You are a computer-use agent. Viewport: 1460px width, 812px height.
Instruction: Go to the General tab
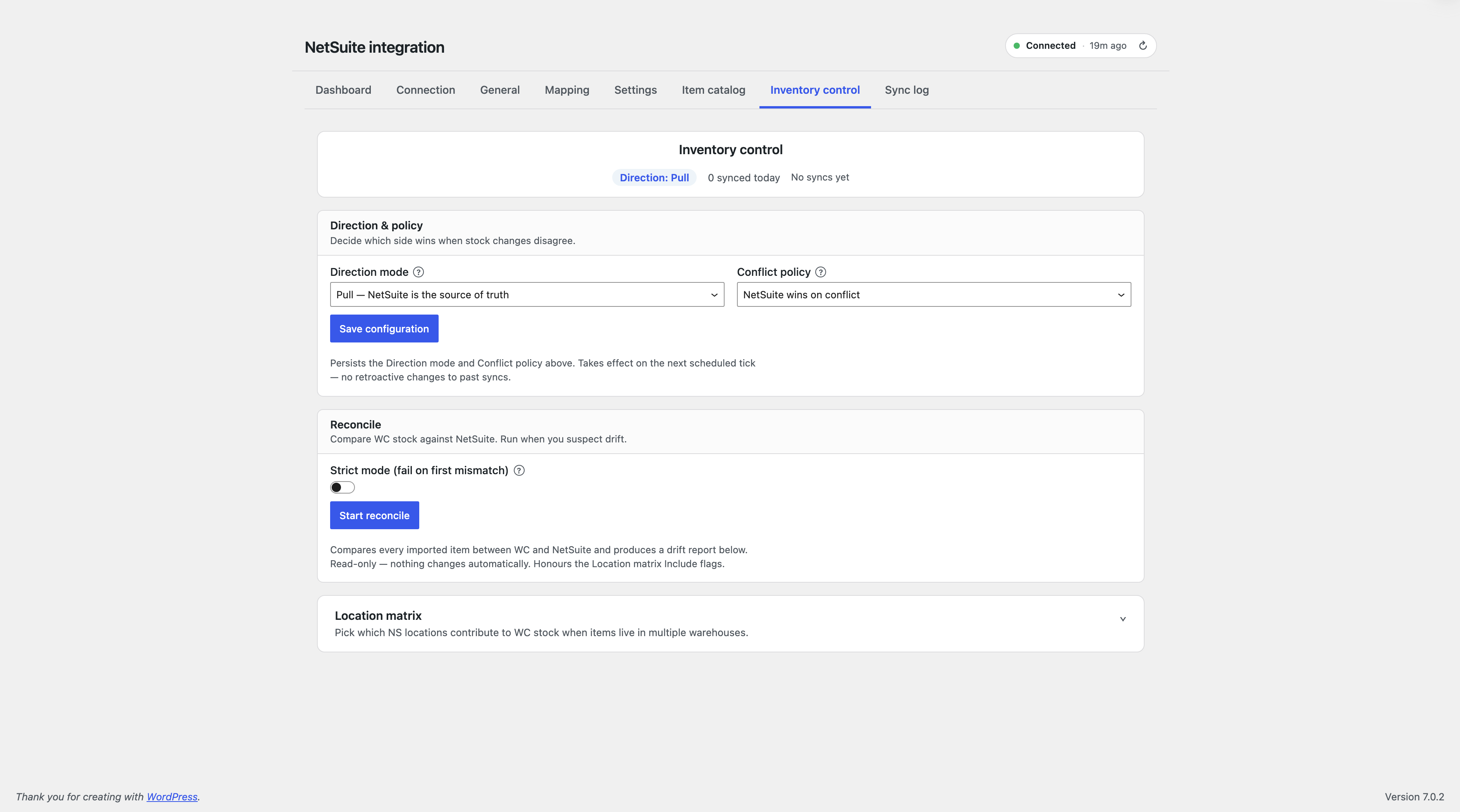[x=500, y=90]
